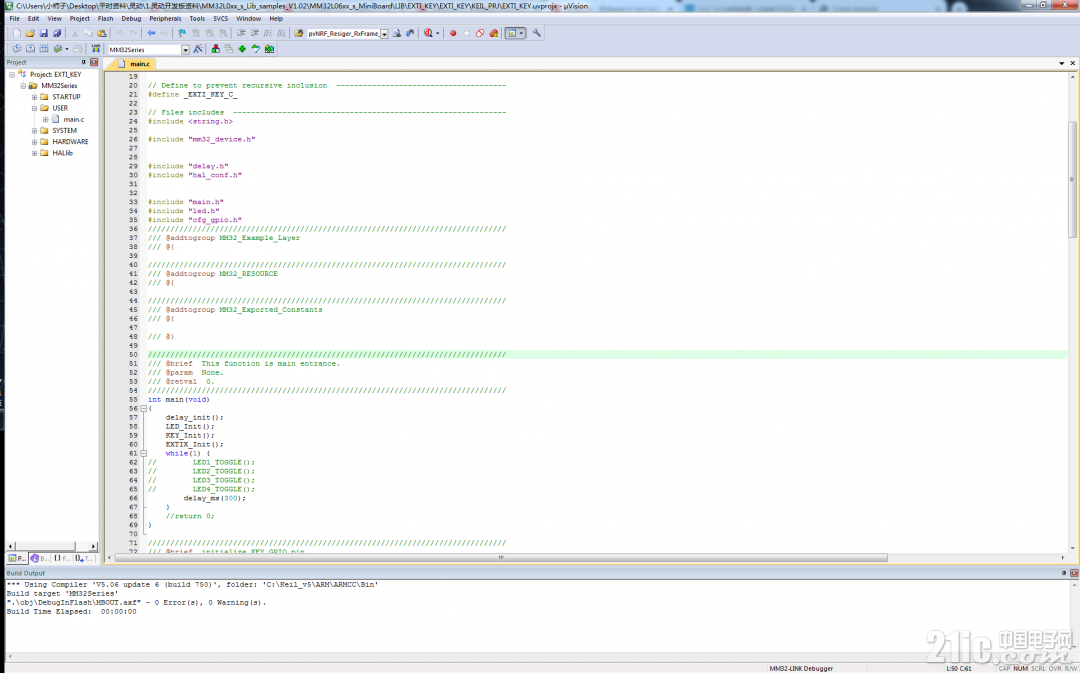Click the Incremental Find binoculars icon
Image resolution: width=1080 pixels, height=673 pixels.
(x=410, y=33)
